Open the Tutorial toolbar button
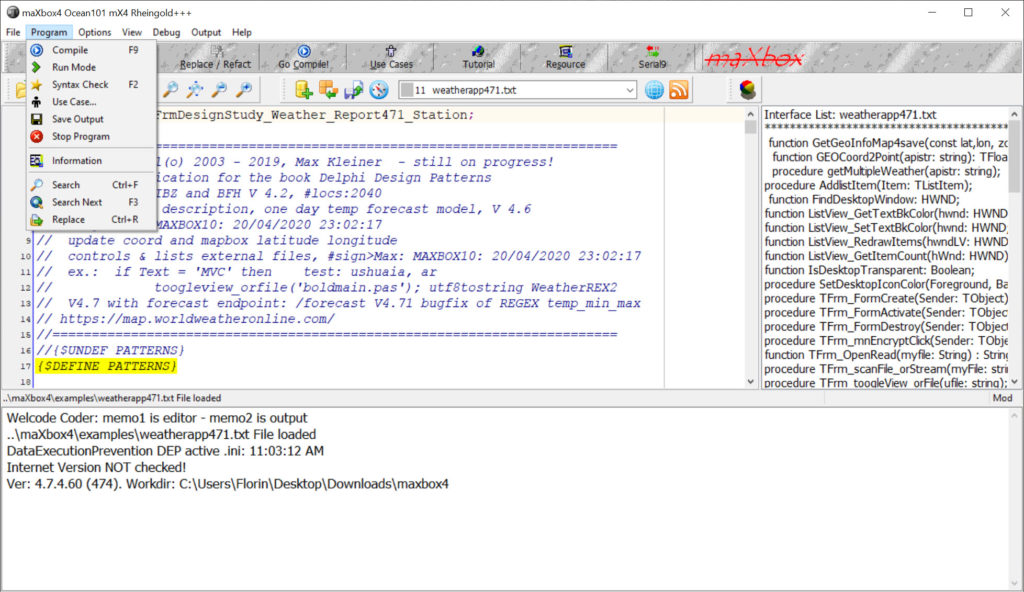The height and width of the screenshot is (592, 1024). [478, 58]
